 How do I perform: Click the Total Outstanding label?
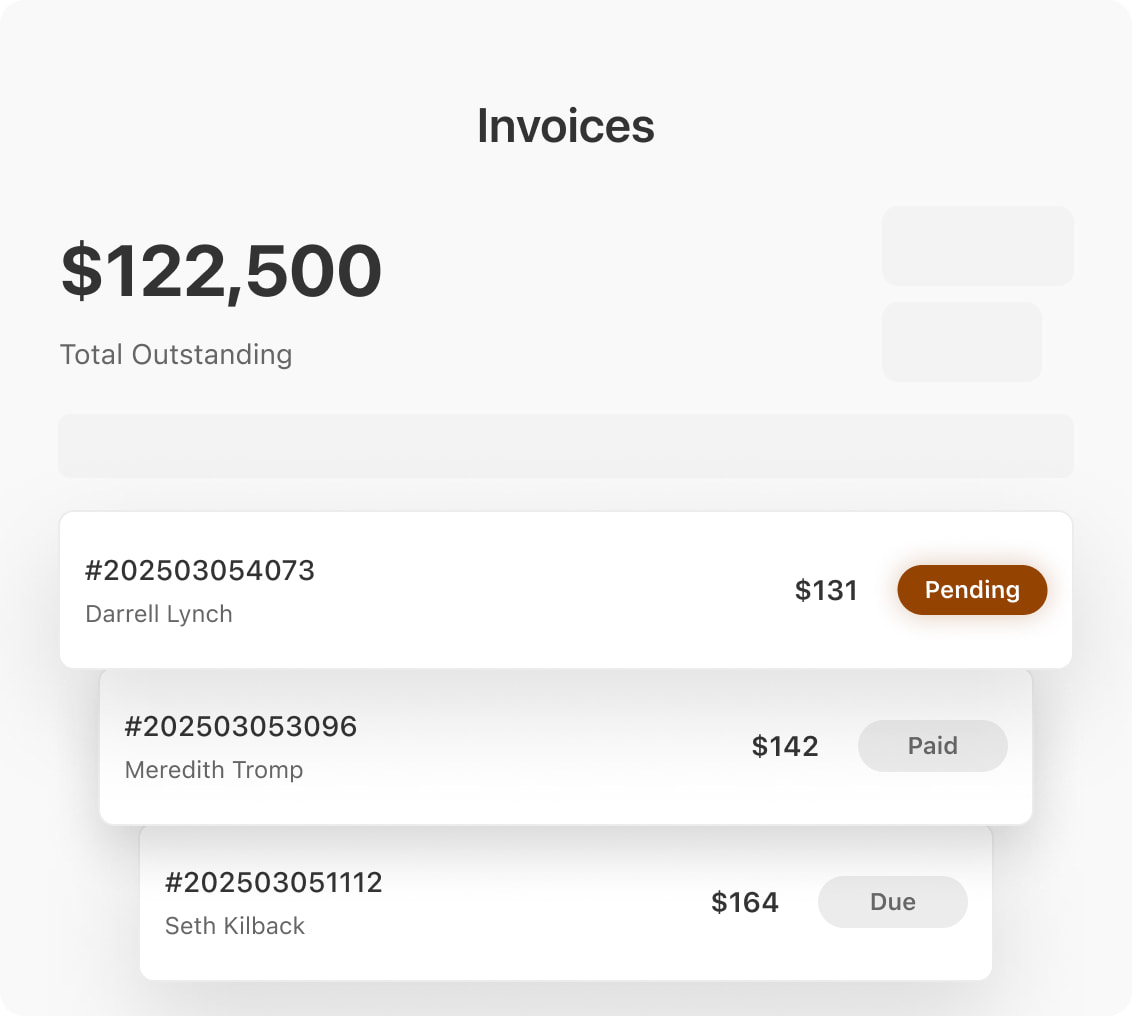pyautogui.click(x=176, y=355)
